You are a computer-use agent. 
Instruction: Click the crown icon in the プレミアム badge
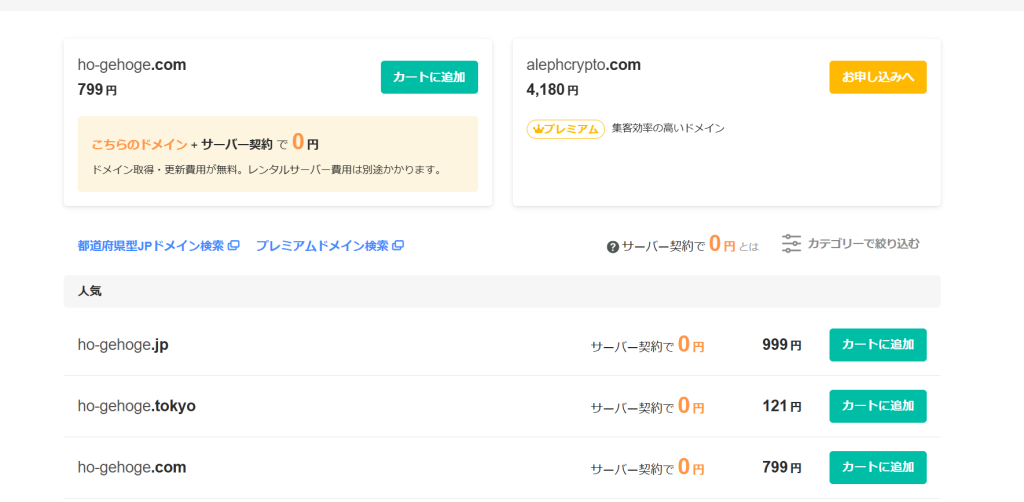click(536, 129)
